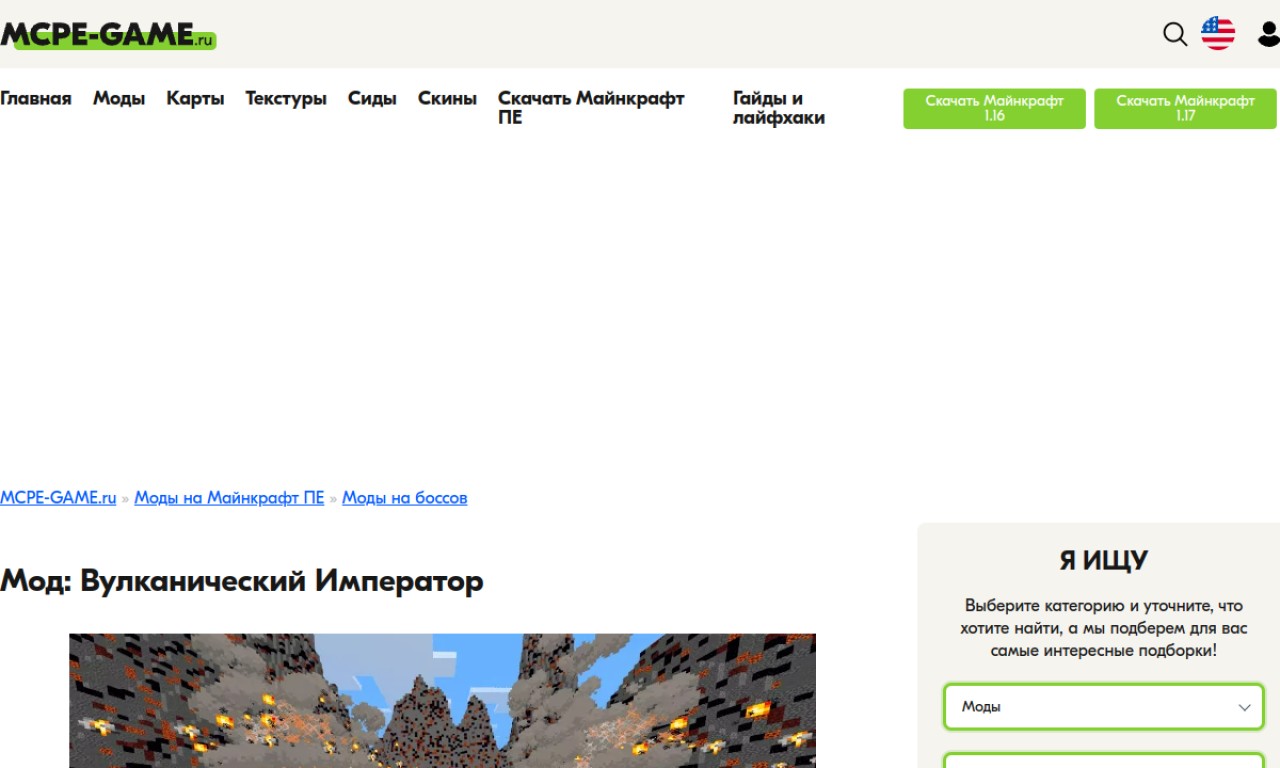This screenshot has height=768, width=1280.
Task: Open the Скачать Майнкрафт ПЕ menu item
Action: click(x=591, y=108)
